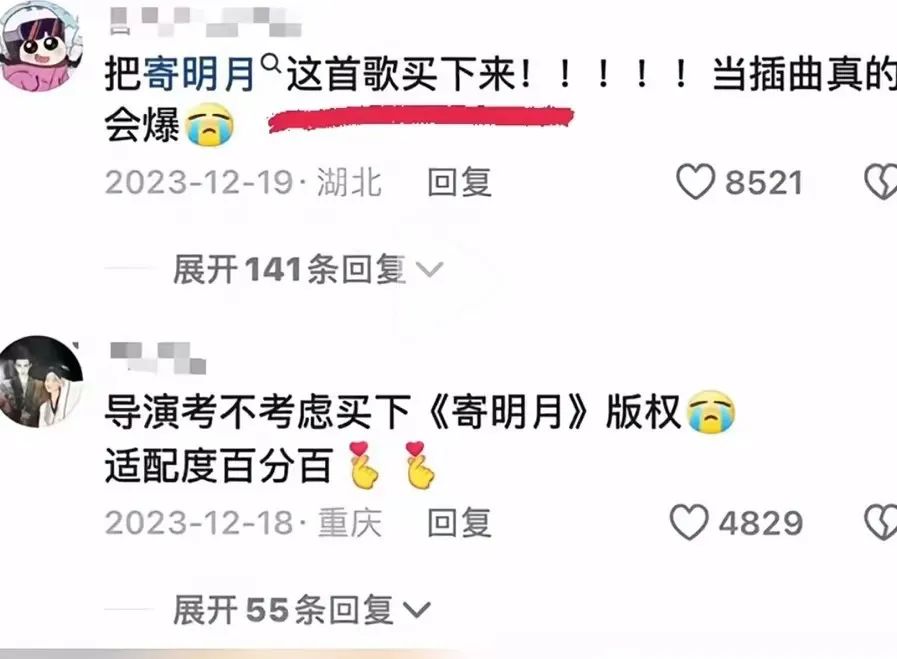This screenshot has height=659, width=897.
Task: Tap chevron next to 展开55条回复
Action: [416, 610]
